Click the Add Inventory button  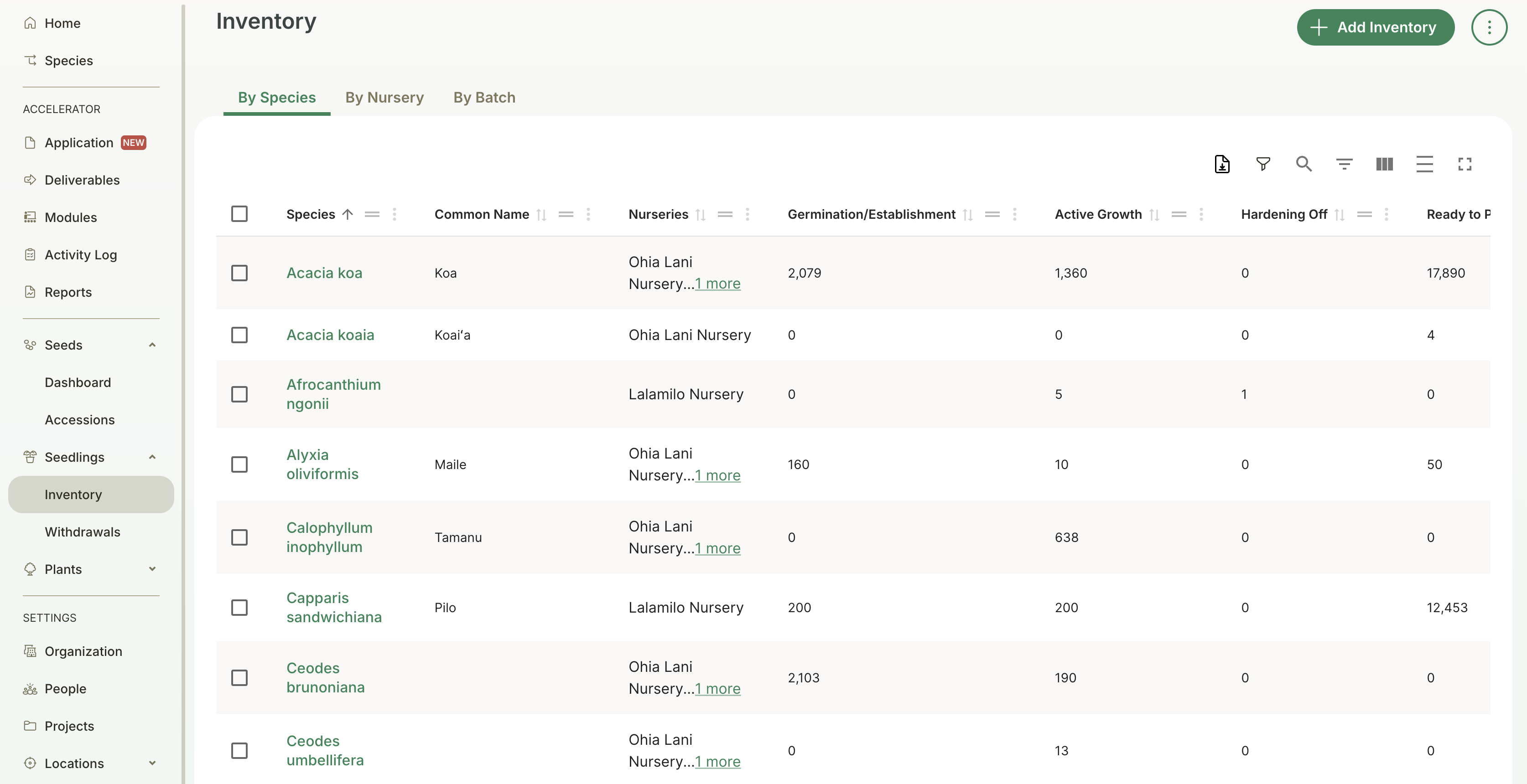1375,27
